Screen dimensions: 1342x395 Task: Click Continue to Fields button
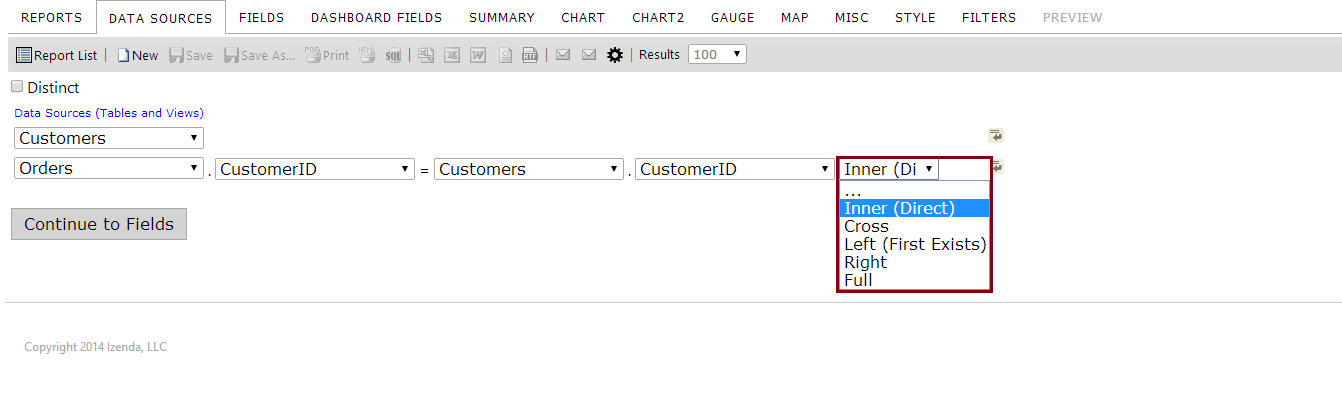point(99,224)
